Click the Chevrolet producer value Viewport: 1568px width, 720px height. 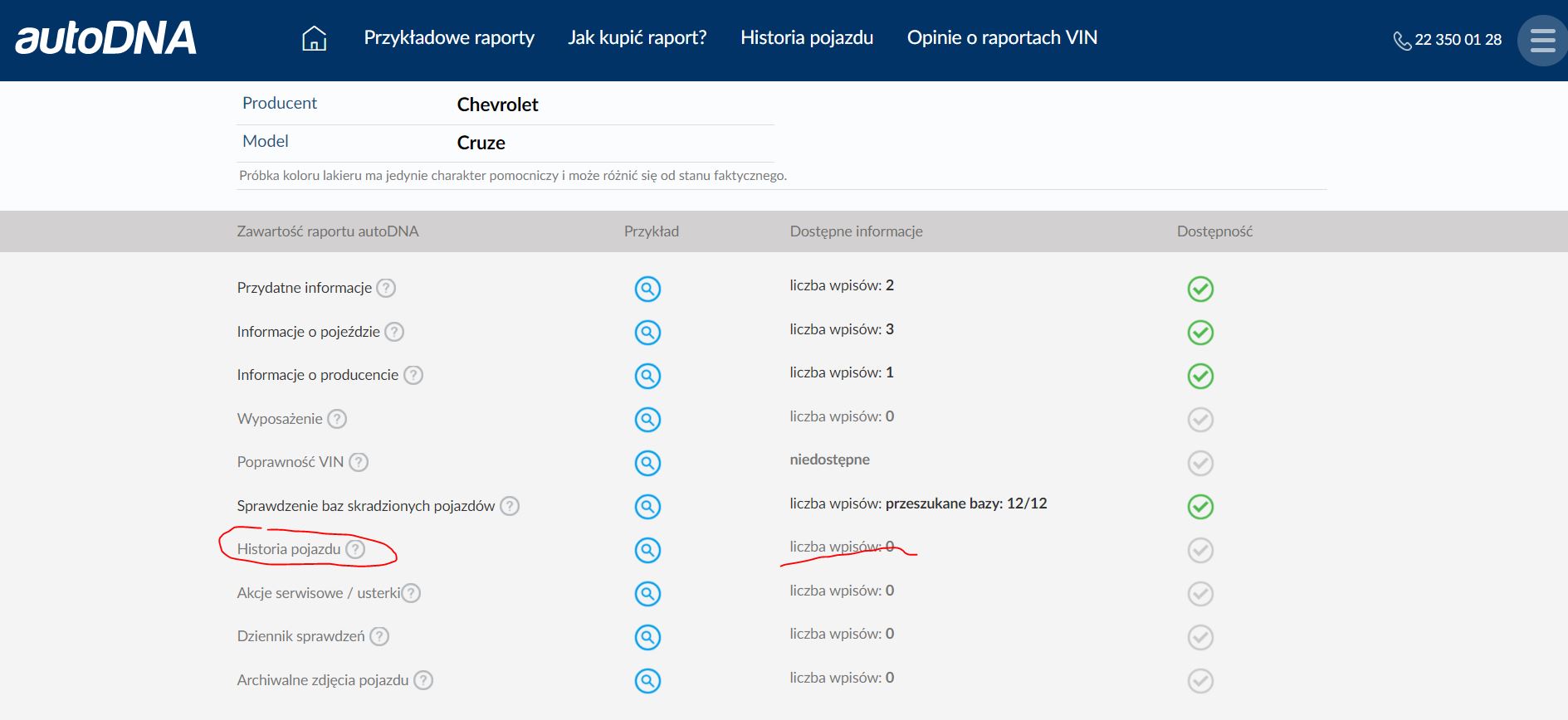498,105
